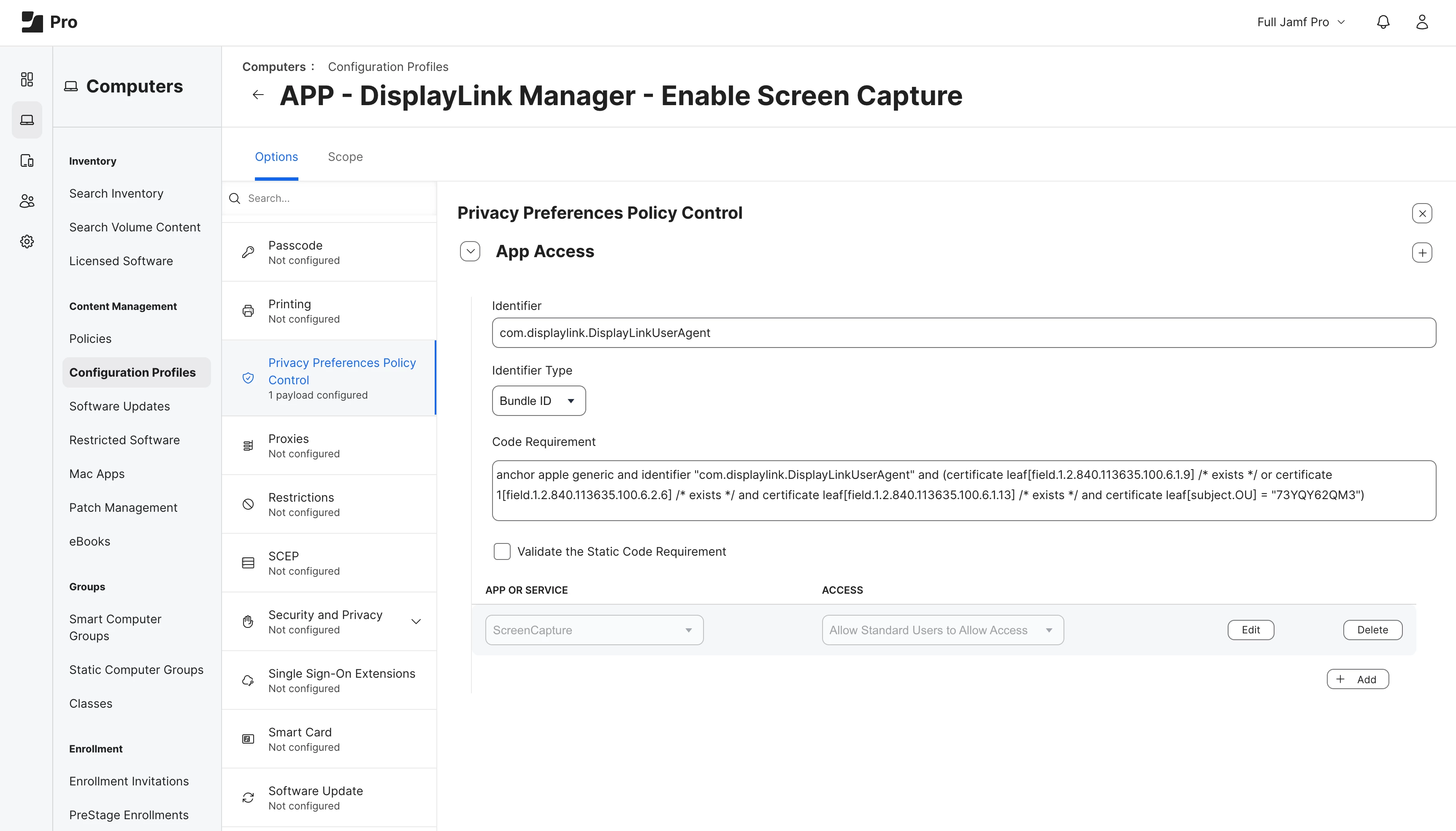Viewport: 1456px width, 831px height.
Task: Open the Devices icon in the left rail
Action: pos(27,160)
